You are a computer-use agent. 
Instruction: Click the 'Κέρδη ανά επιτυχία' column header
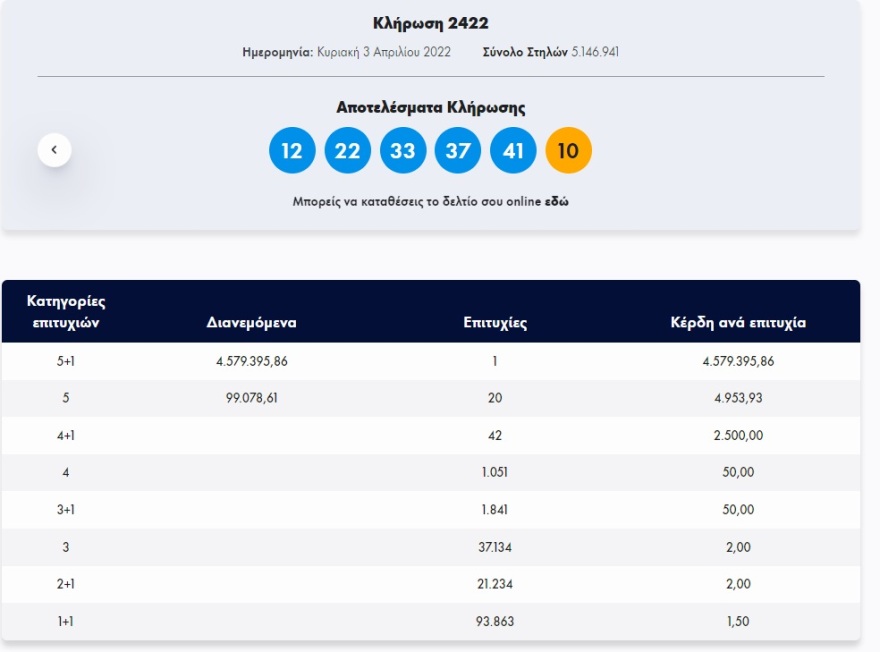738,323
